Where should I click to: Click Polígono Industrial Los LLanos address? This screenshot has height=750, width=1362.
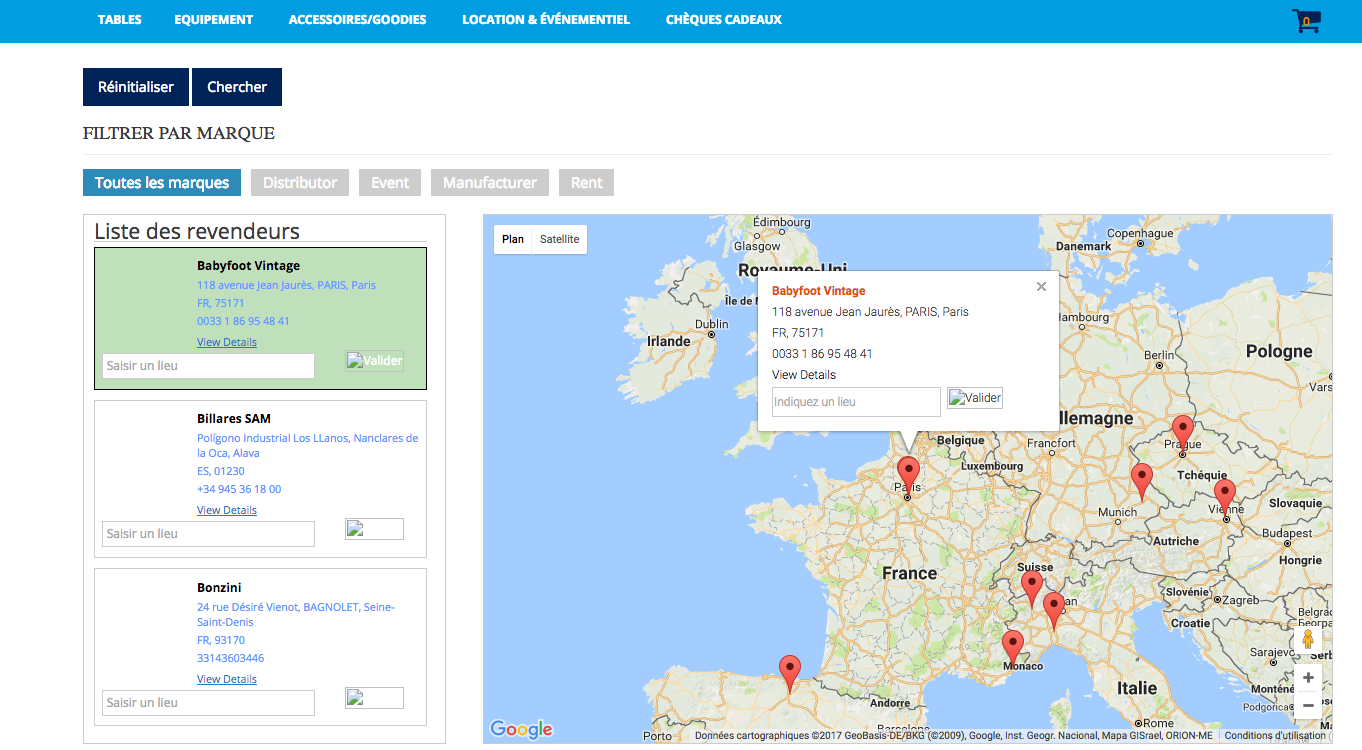click(x=308, y=446)
